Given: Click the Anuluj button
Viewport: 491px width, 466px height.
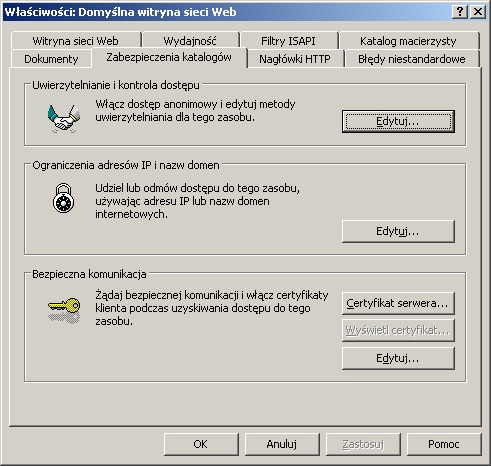Looking at the screenshot, I should (x=282, y=444).
